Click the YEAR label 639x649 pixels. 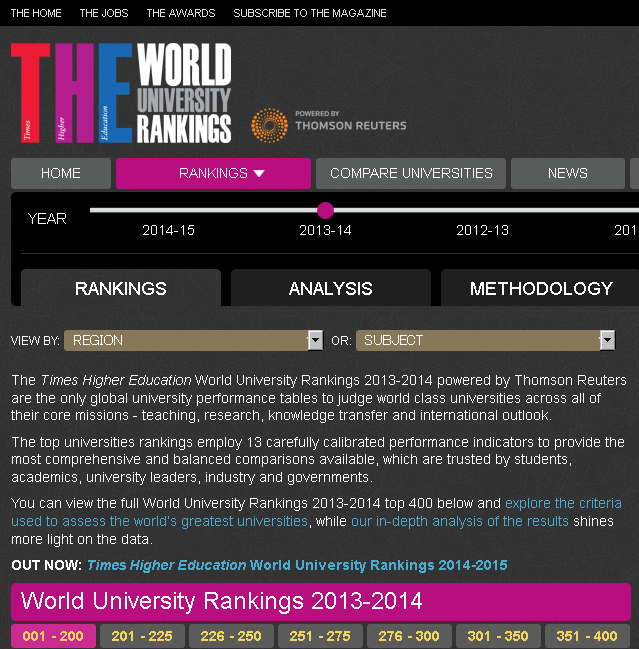coord(47,219)
